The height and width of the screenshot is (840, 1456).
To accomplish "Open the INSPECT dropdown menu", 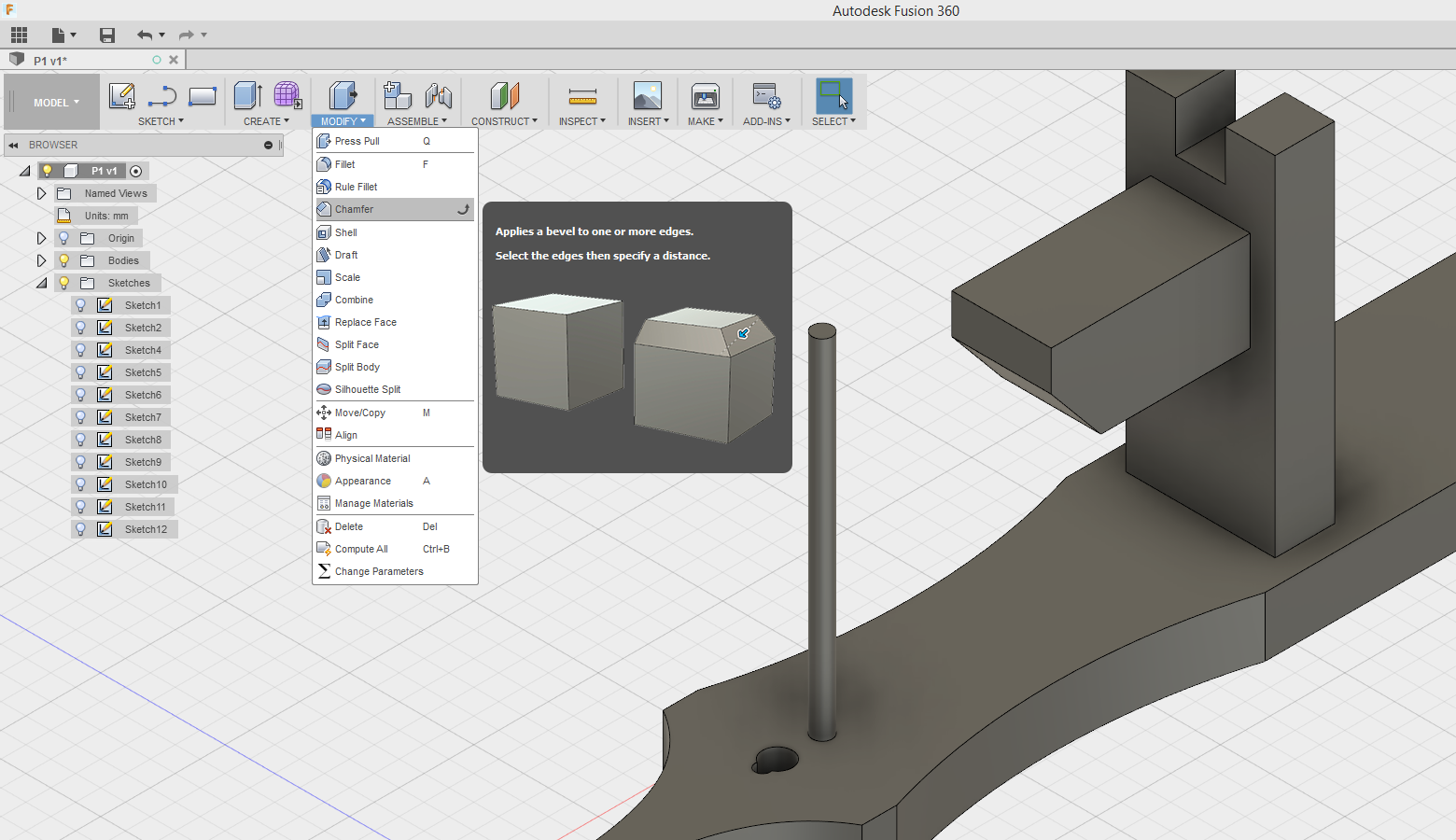I will (582, 121).
